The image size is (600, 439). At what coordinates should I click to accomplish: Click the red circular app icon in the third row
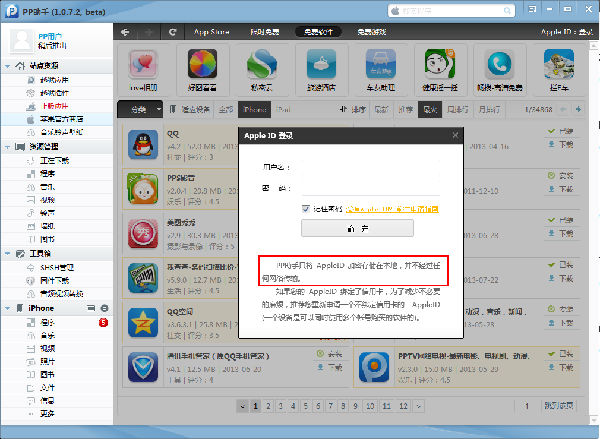click(x=143, y=233)
